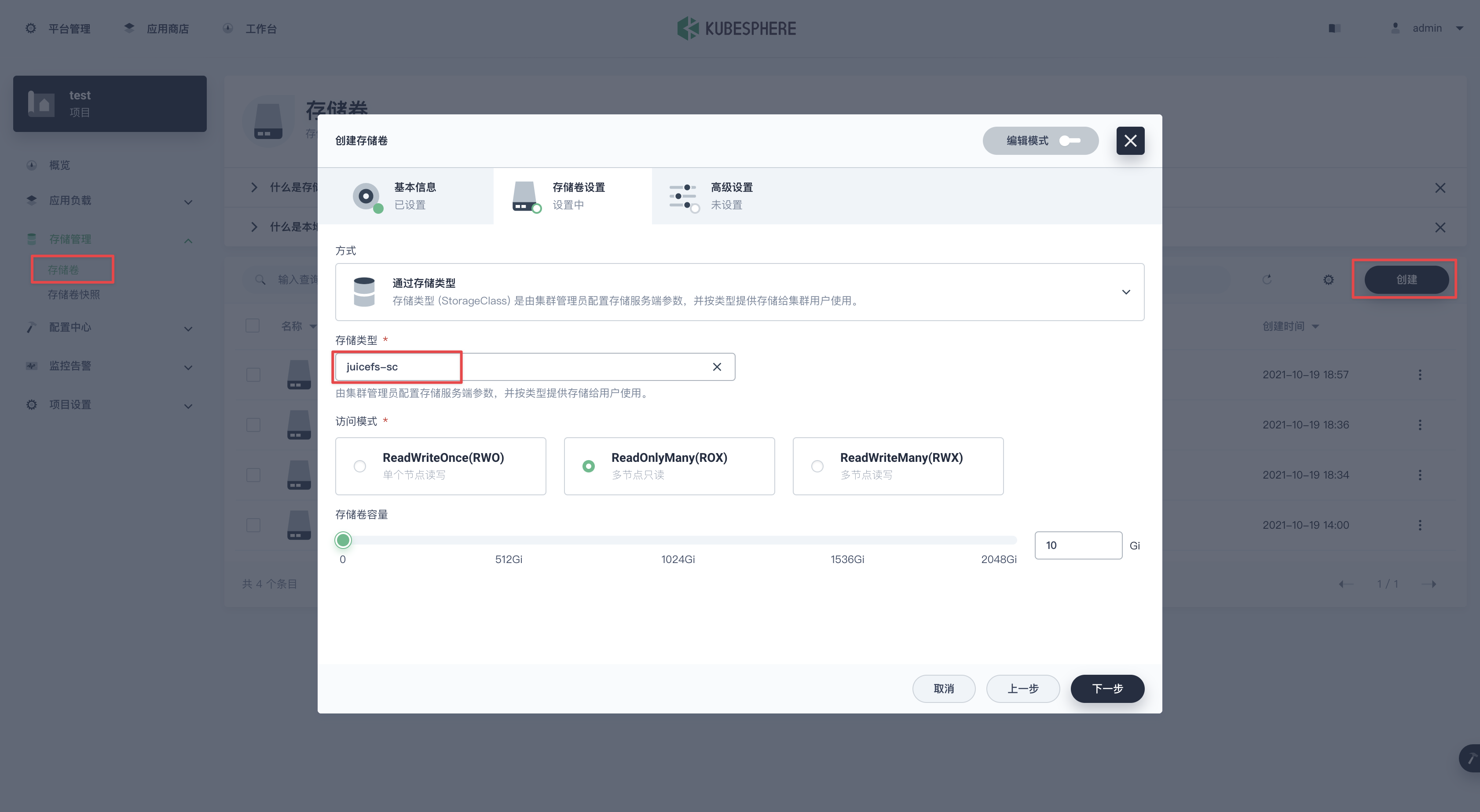Image resolution: width=1480 pixels, height=812 pixels.
Task: Select ReadWriteOnce(RWO) access mode
Action: click(x=359, y=466)
